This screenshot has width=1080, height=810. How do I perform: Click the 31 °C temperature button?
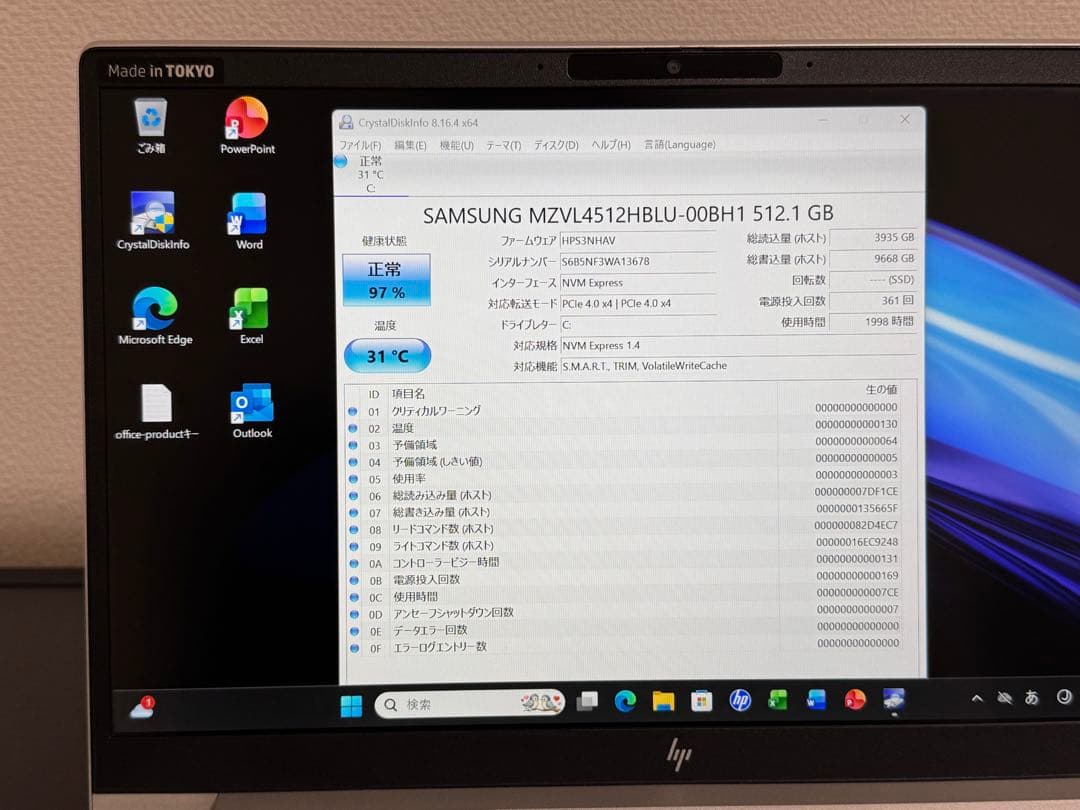387,355
